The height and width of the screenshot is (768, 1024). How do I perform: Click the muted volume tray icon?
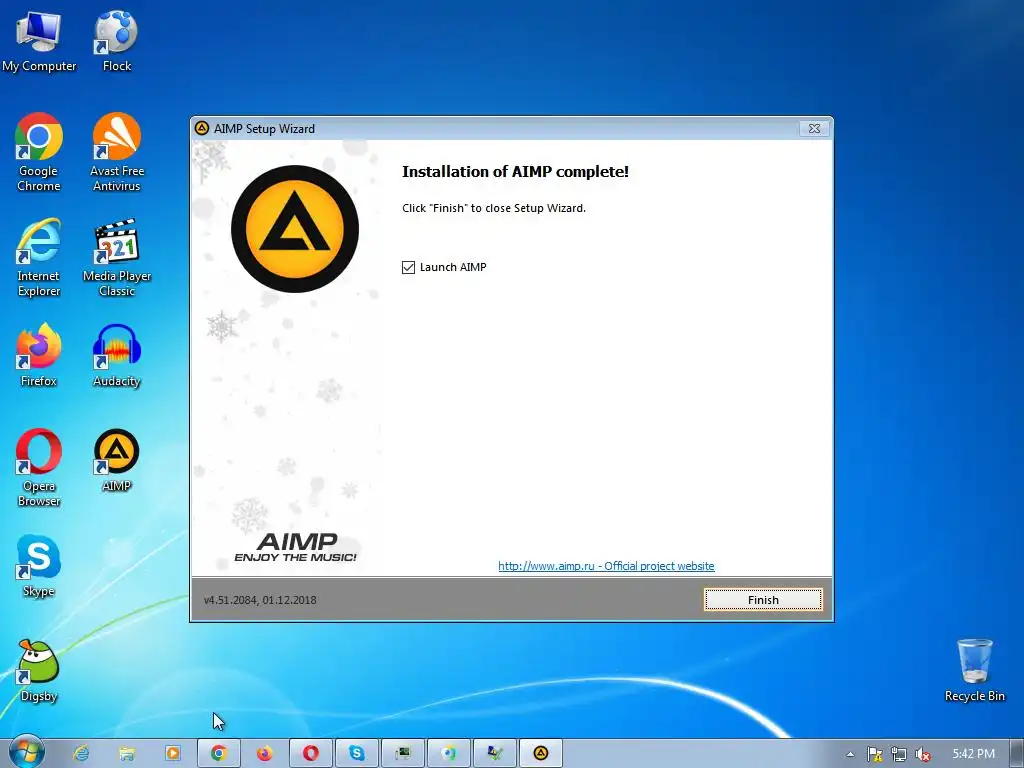point(922,754)
